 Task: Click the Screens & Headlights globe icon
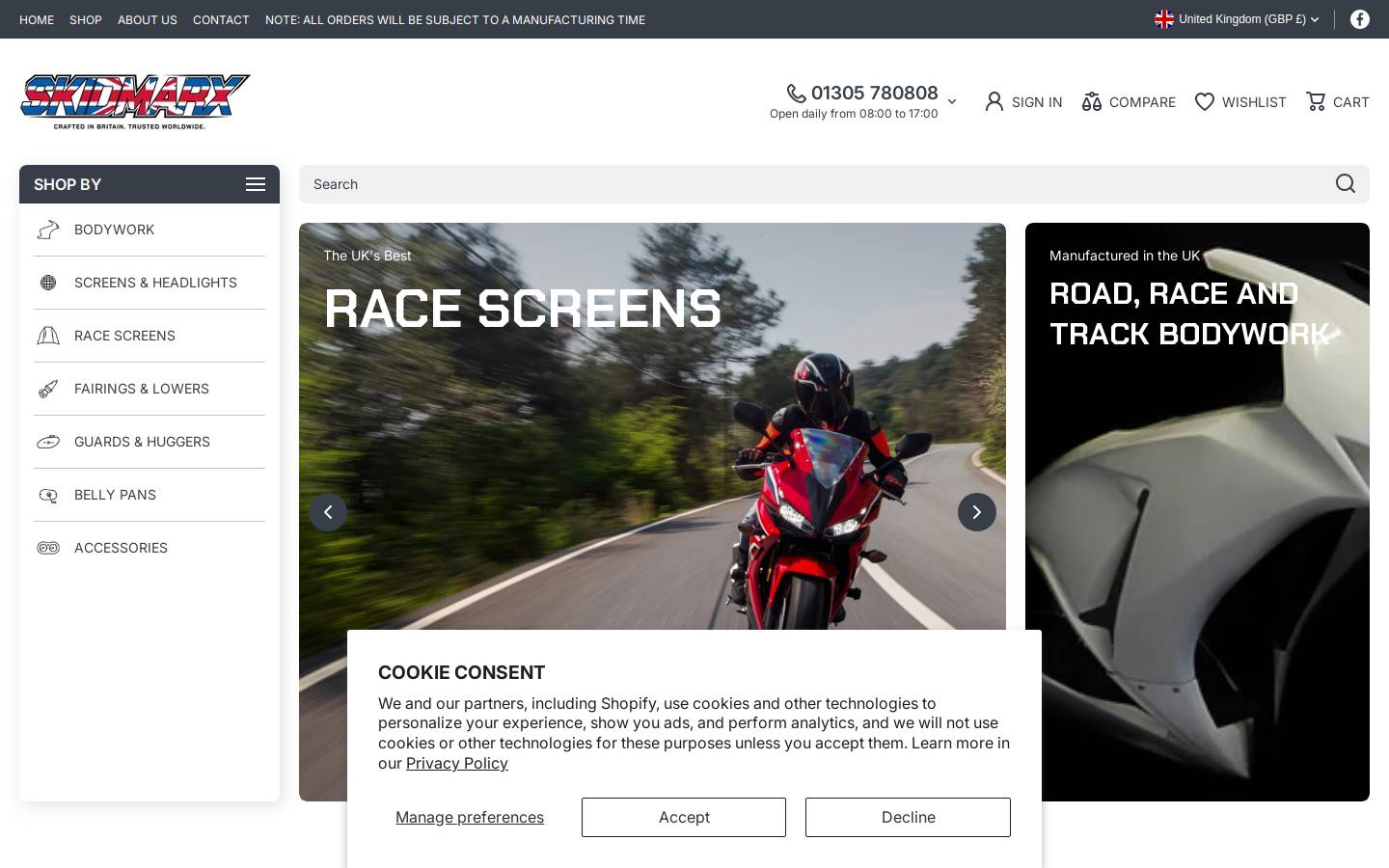point(48,283)
